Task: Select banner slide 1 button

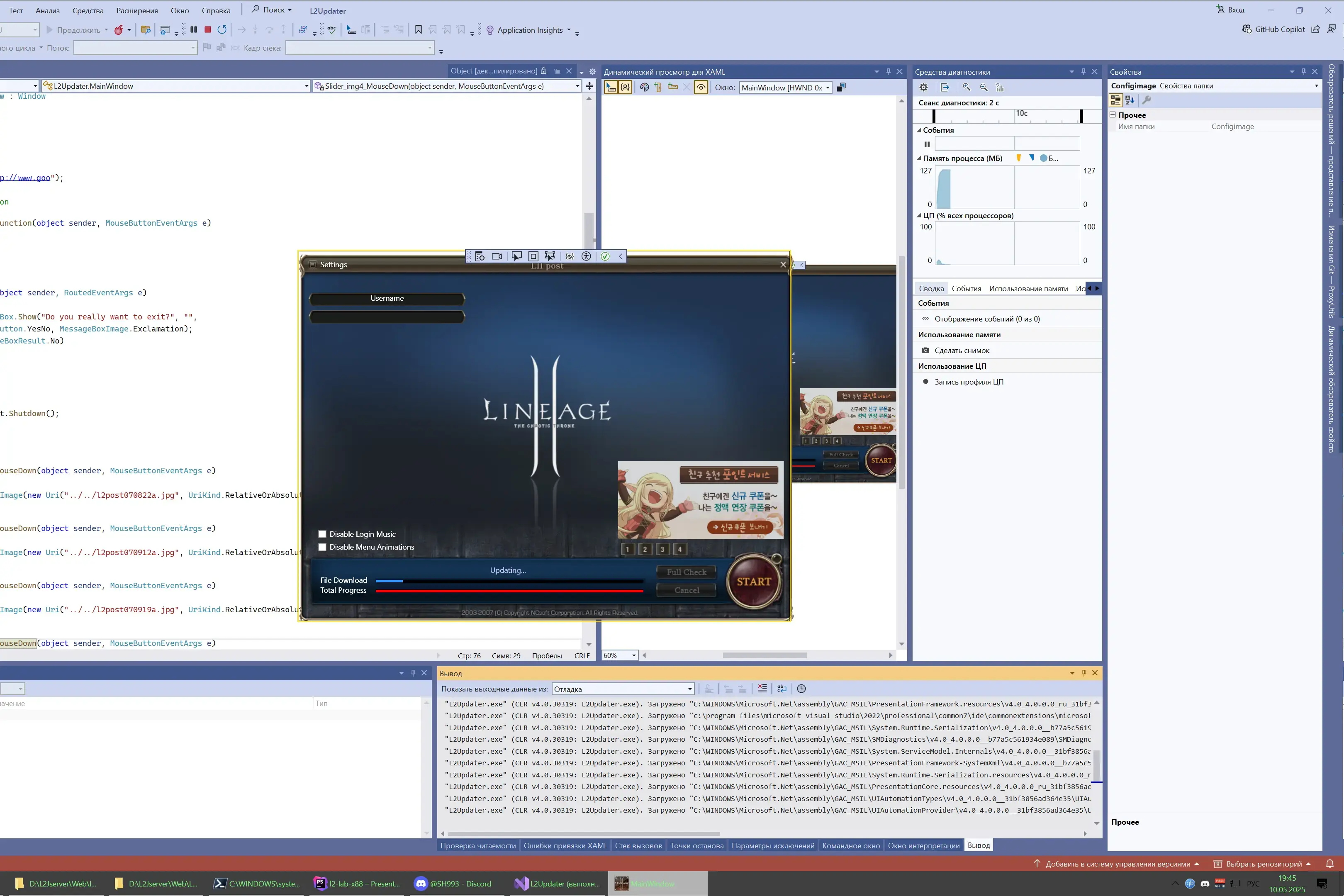Action: click(x=628, y=549)
